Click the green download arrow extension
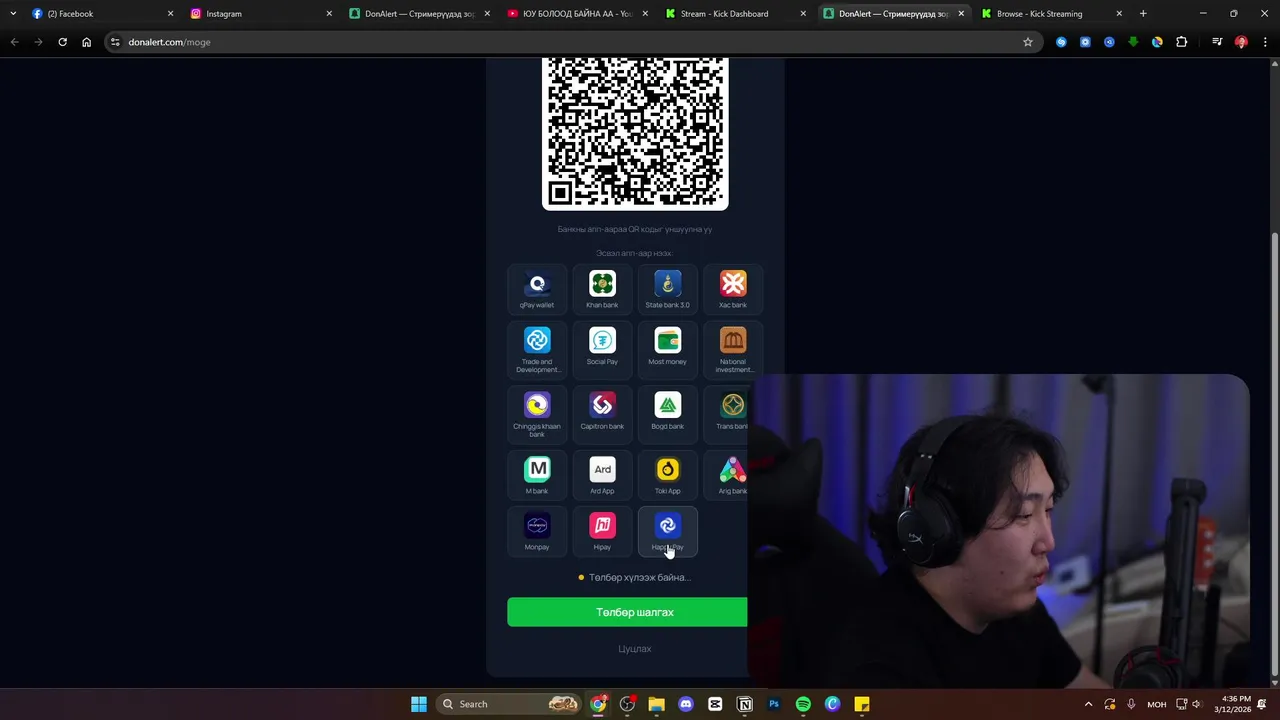The height and width of the screenshot is (720, 1280). (1133, 42)
